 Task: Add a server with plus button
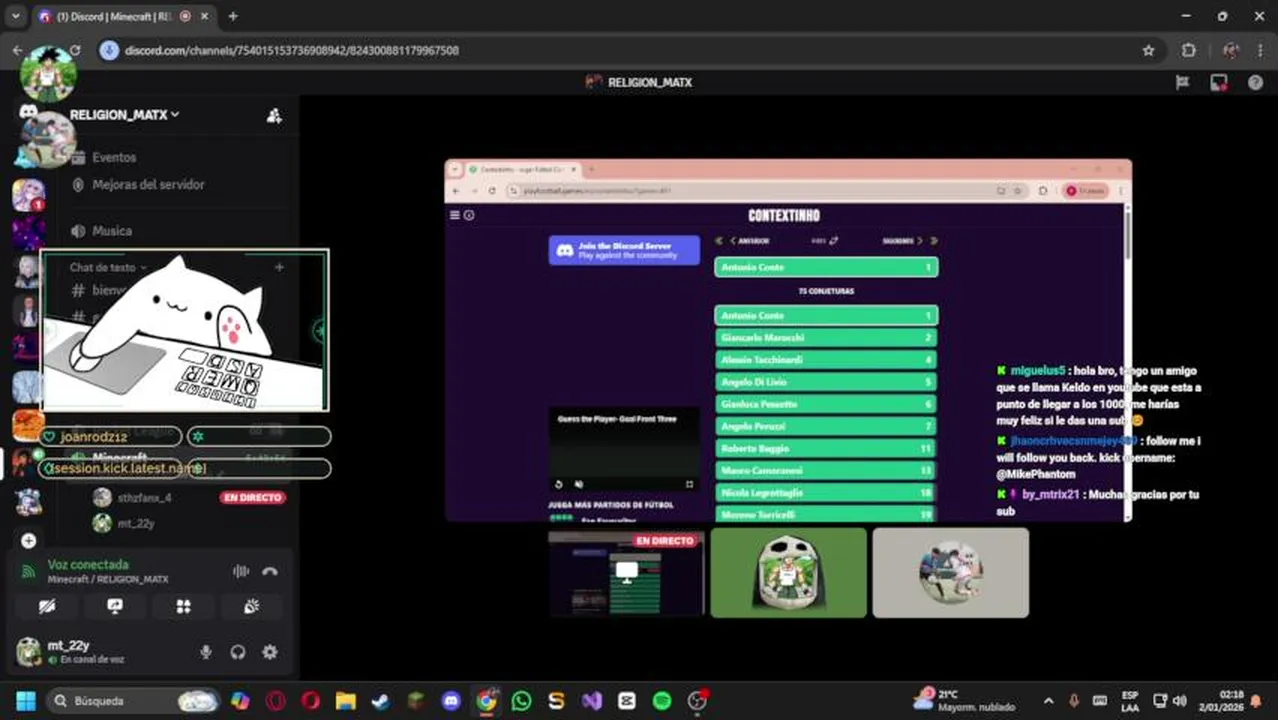pos(28,541)
